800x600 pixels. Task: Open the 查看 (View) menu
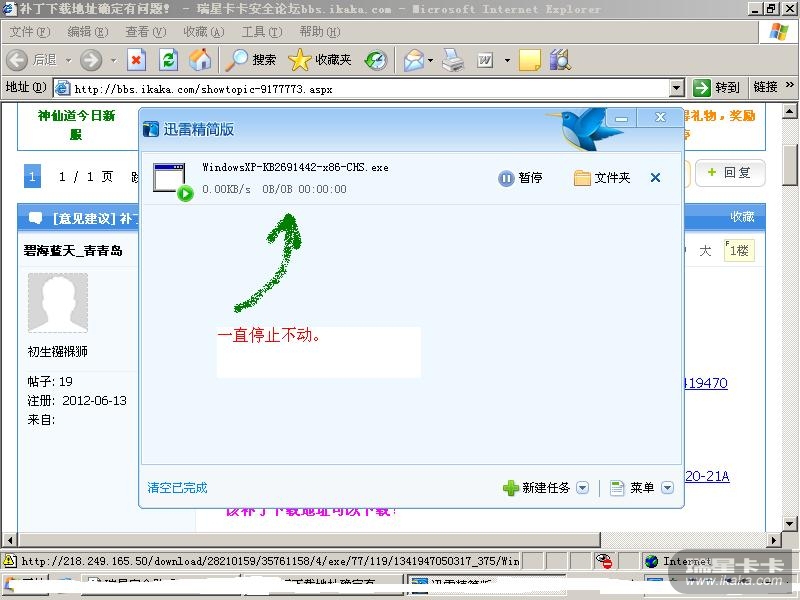pyautogui.click(x=146, y=32)
